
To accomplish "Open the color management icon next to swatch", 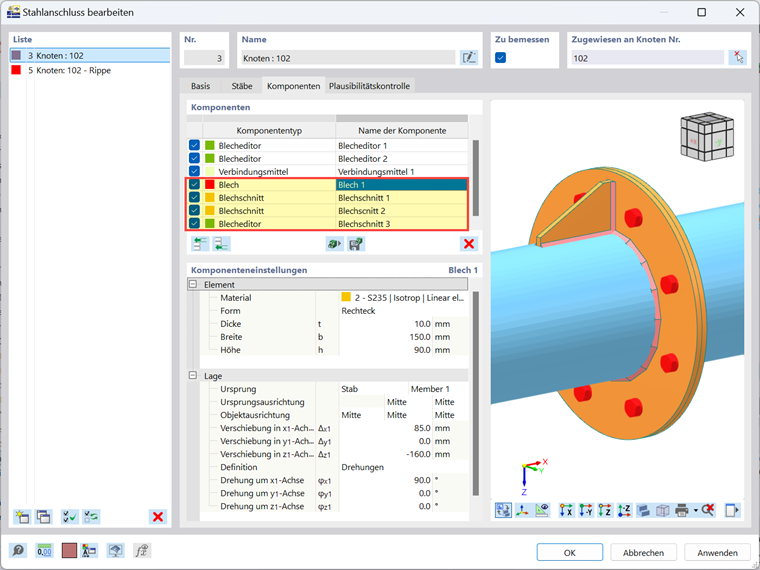I will pyautogui.click(x=90, y=551).
